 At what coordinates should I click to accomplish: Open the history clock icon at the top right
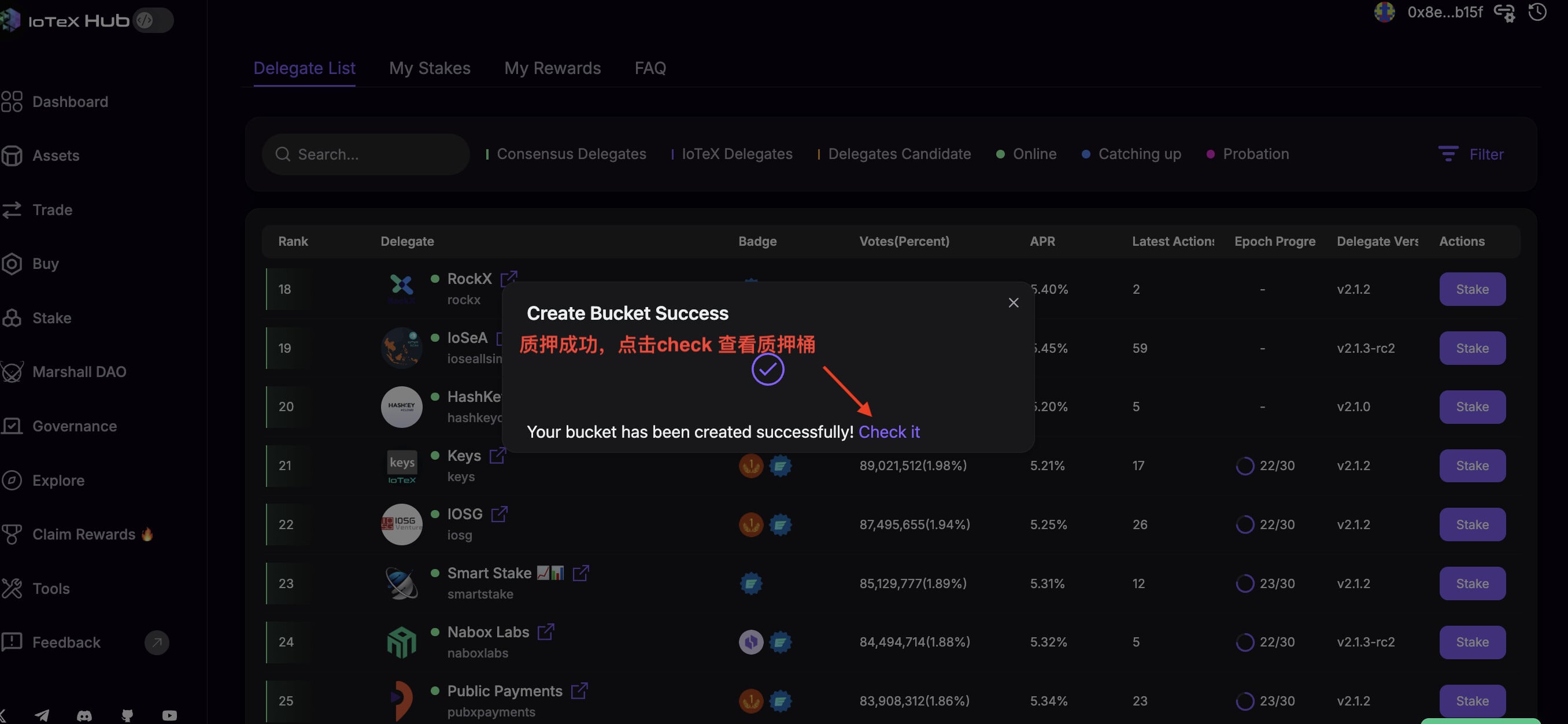tap(1537, 12)
